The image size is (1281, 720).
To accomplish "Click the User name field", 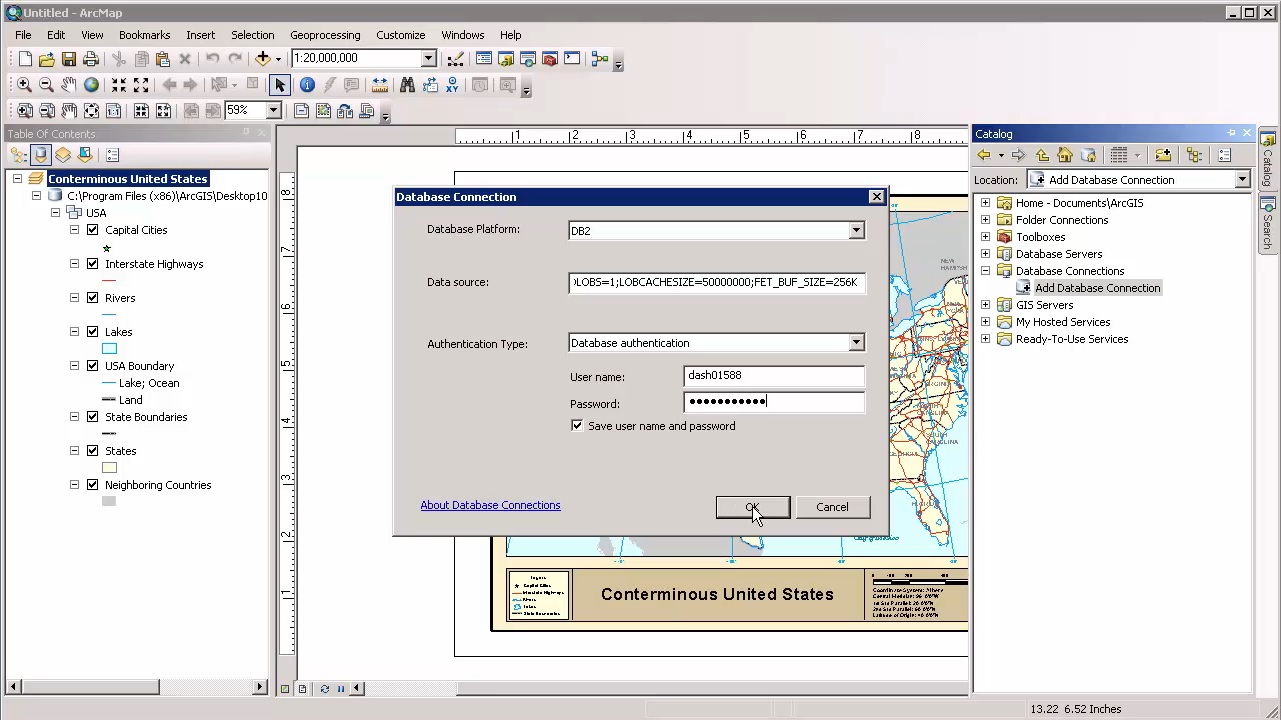I will 774,376.
